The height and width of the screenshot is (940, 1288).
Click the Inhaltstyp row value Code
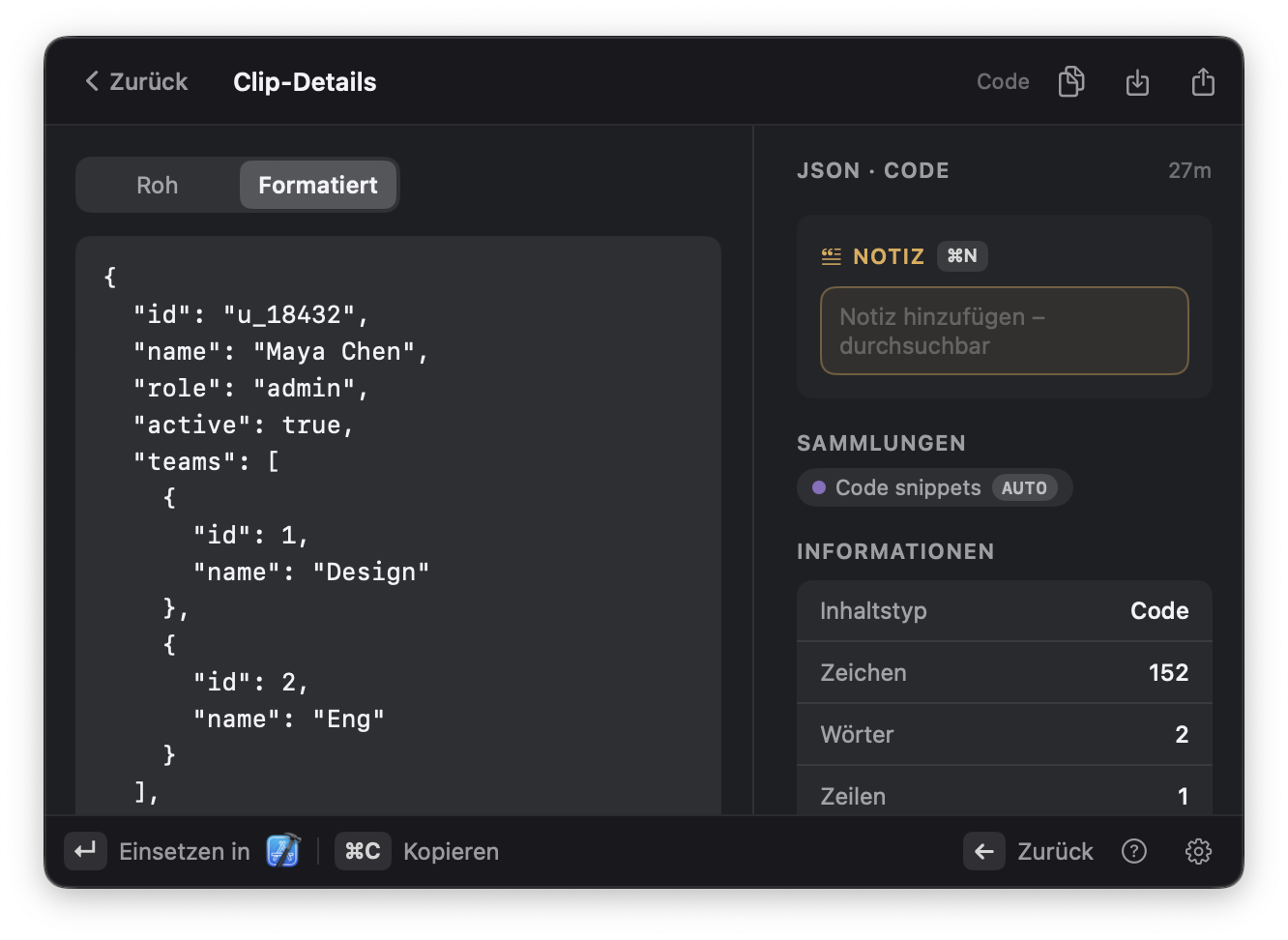click(x=1159, y=610)
